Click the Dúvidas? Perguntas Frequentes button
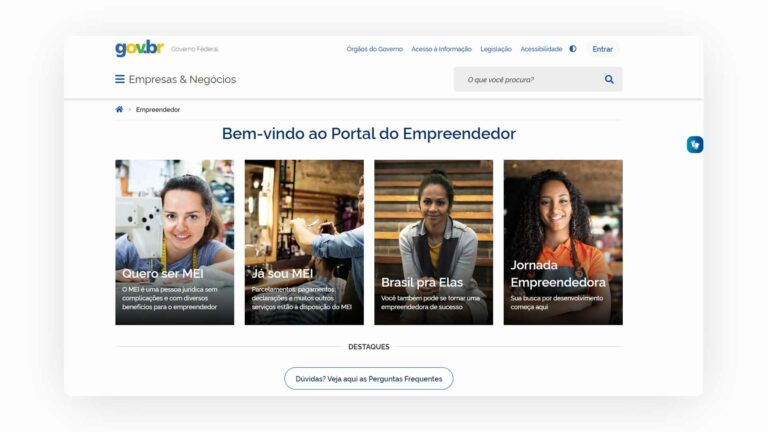This screenshot has width=768, height=432. pyautogui.click(x=369, y=379)
